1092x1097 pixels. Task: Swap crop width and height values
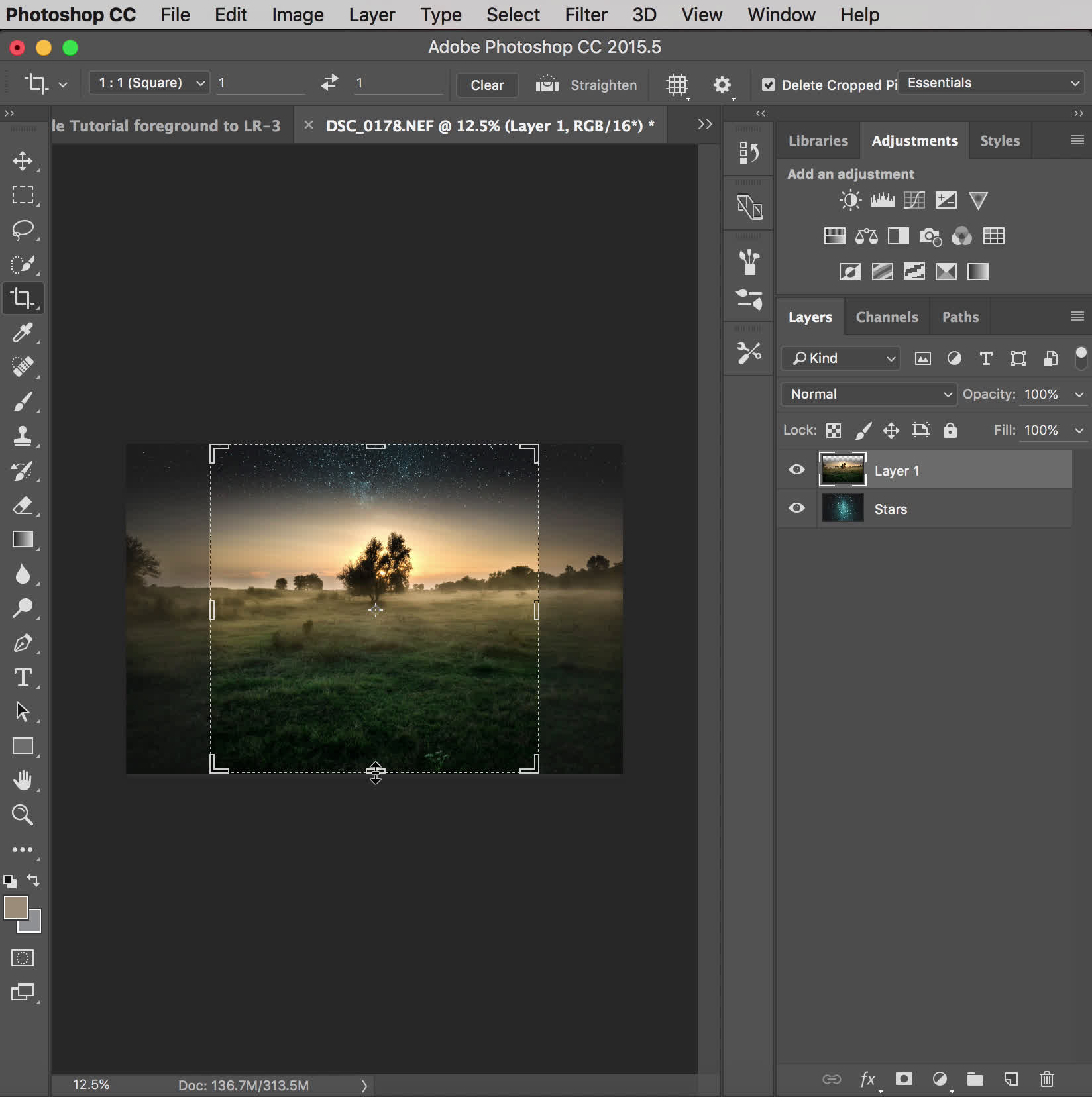329,83
